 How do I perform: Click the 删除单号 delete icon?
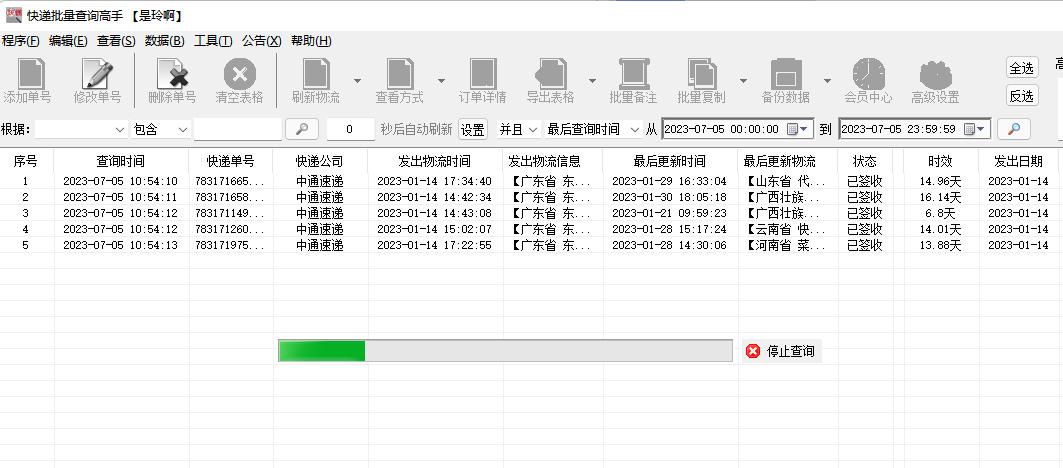click(x=172, y=81)
